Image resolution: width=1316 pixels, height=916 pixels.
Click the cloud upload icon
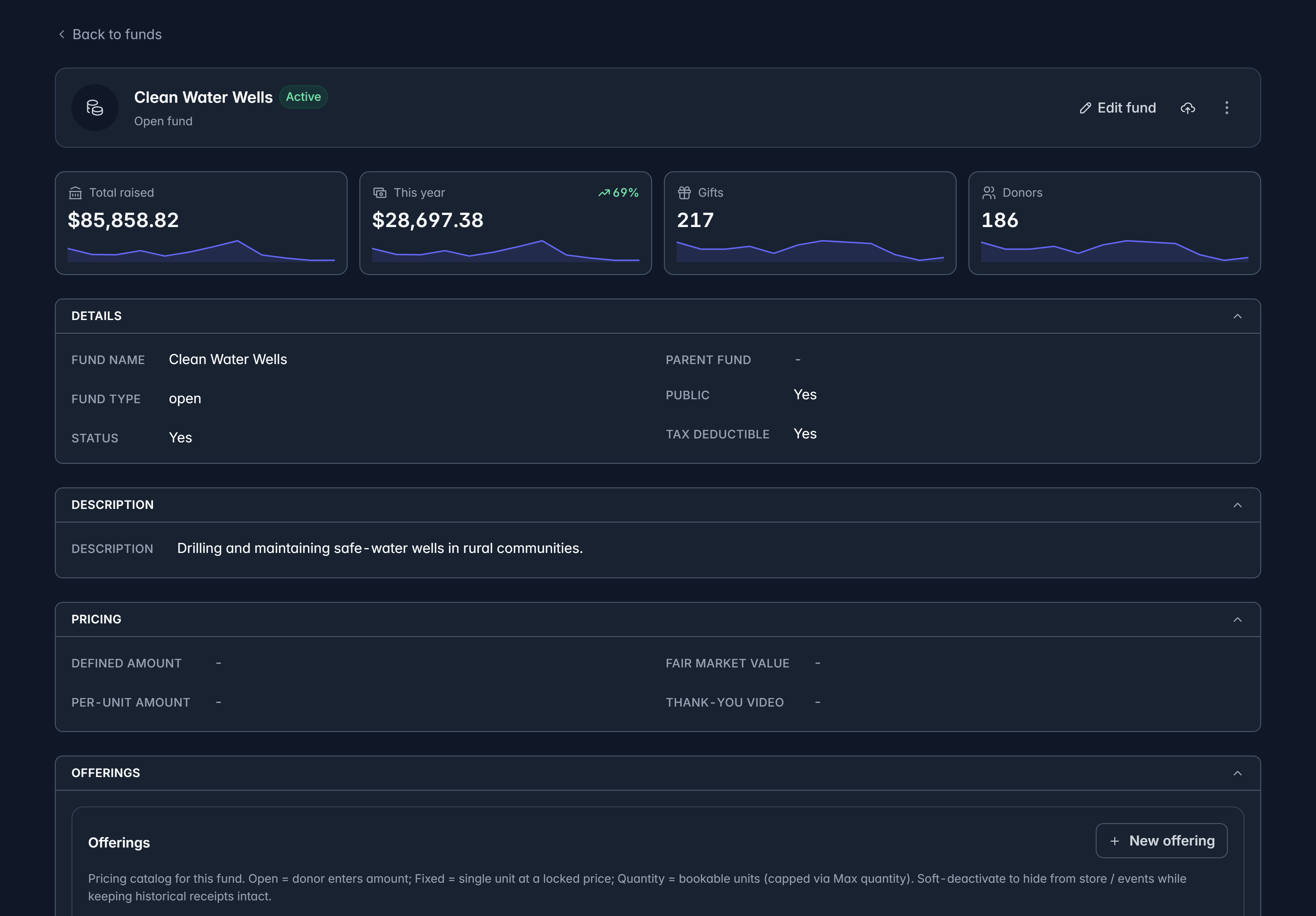(1188, 108)
